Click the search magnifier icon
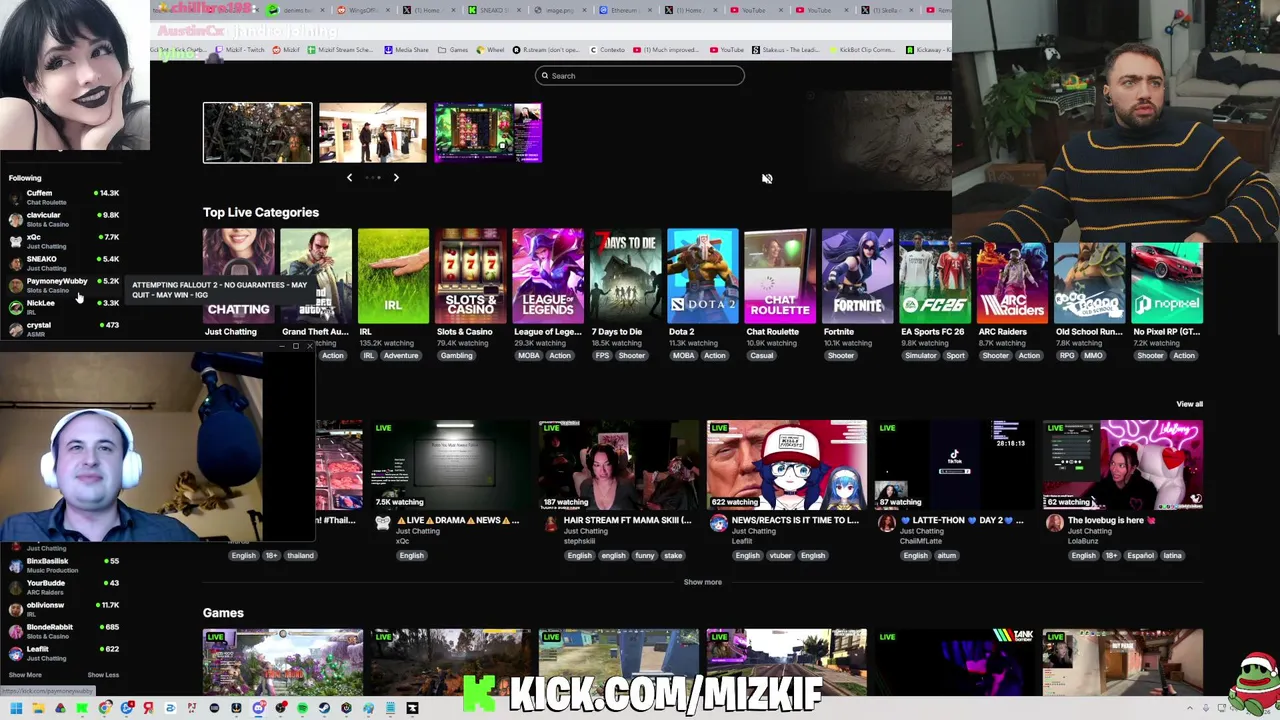This screenshot has height=720, width=1280. [545, 76]
